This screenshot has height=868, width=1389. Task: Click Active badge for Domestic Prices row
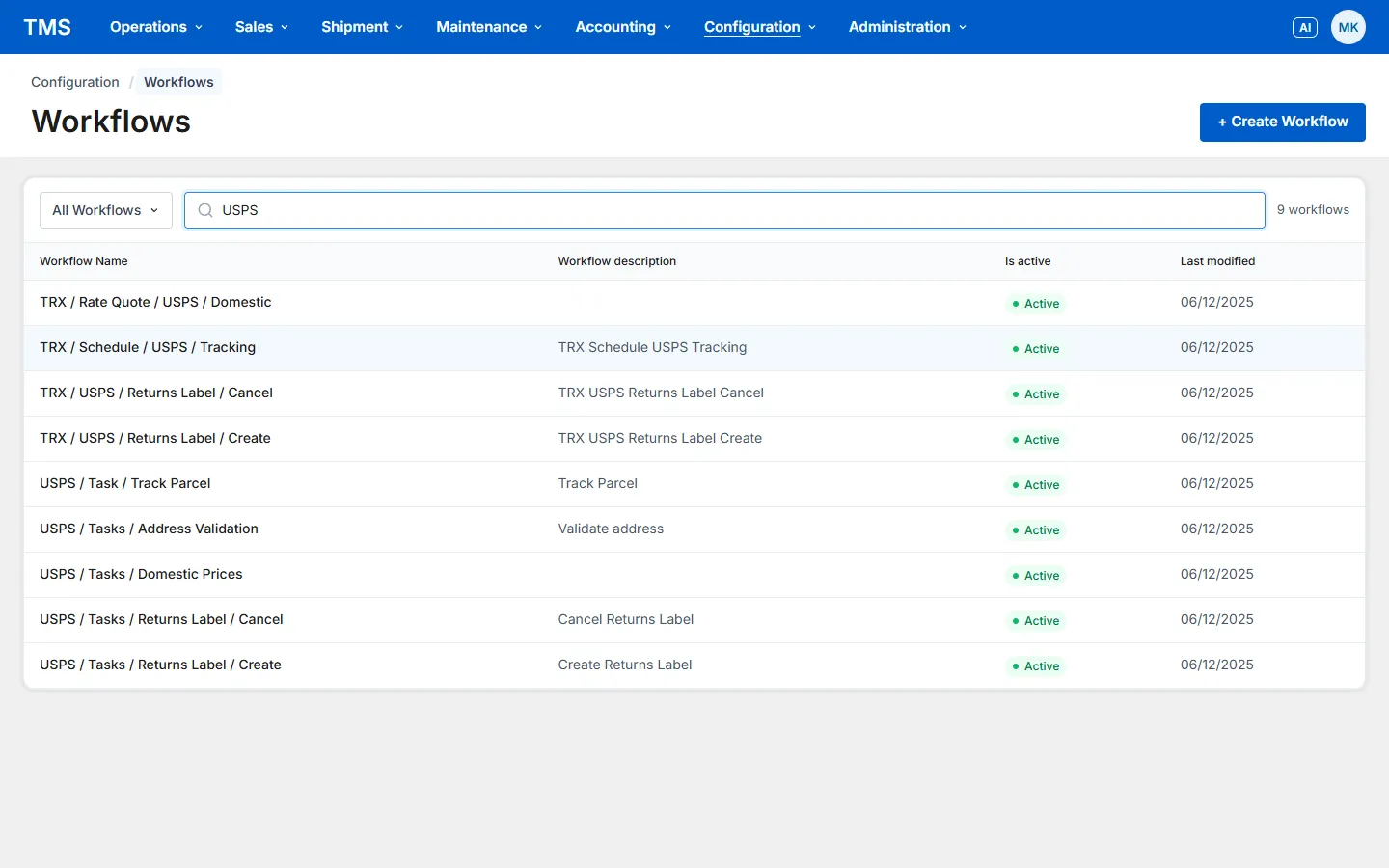(x=1035, y=576)
